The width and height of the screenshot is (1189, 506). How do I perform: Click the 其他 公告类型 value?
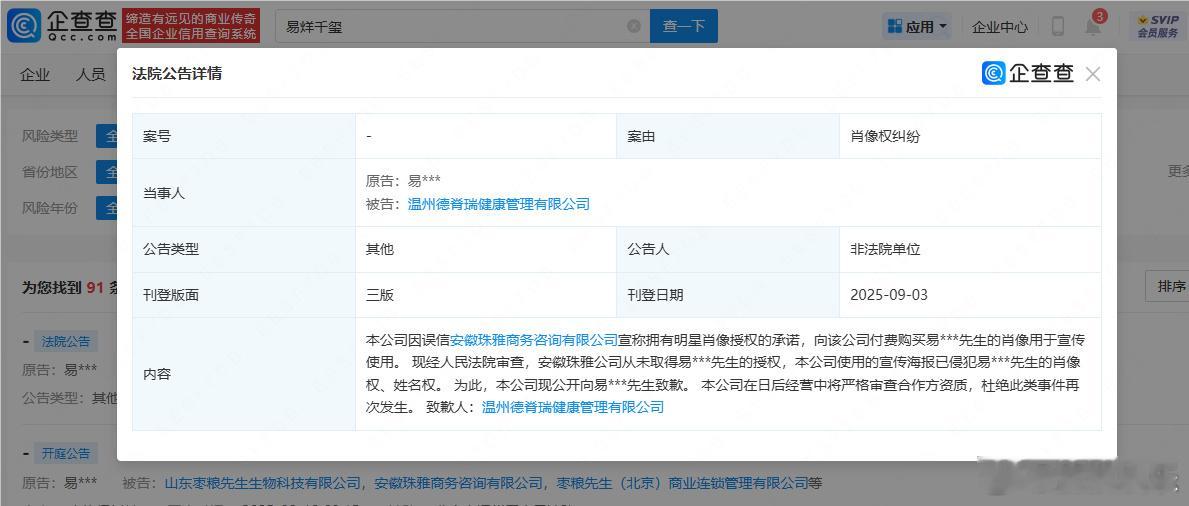click(380, 249)
